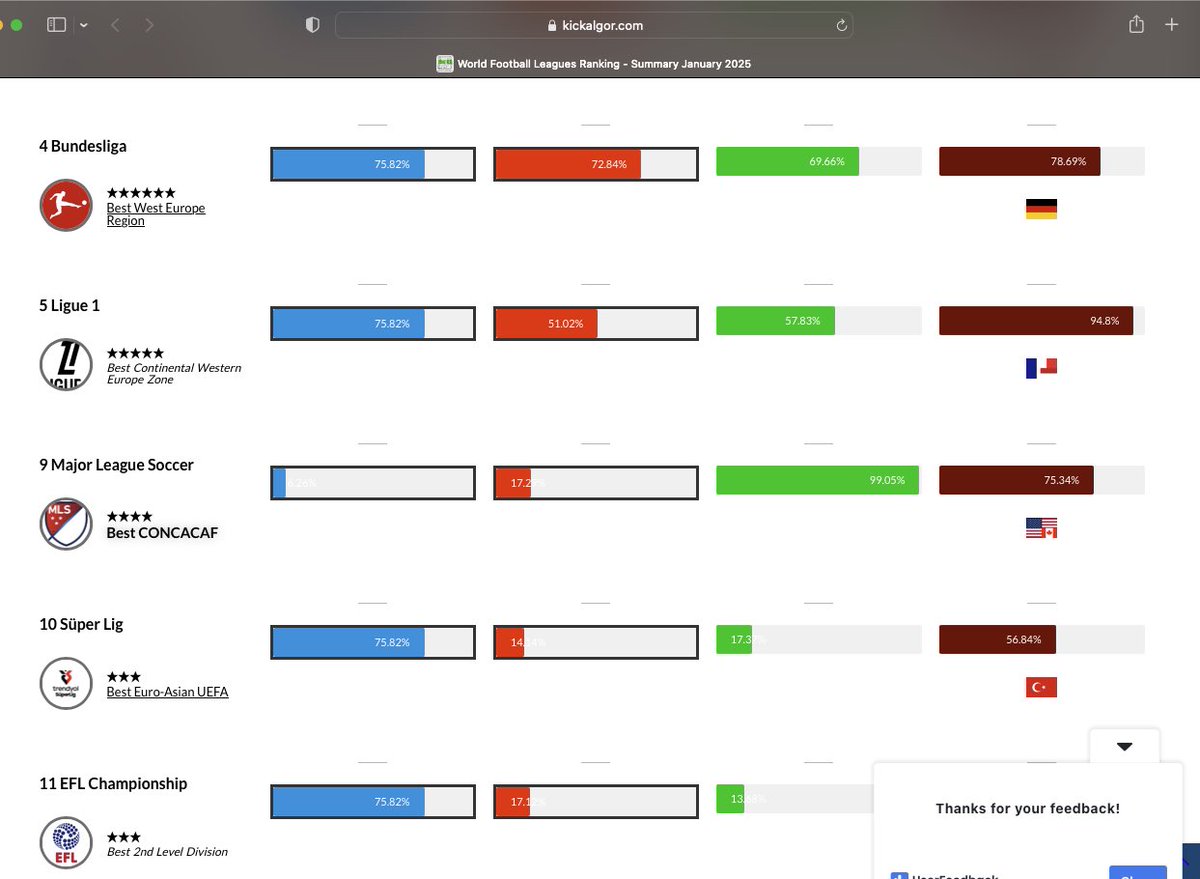Click Best CONCACAF label

click(162, 533)
